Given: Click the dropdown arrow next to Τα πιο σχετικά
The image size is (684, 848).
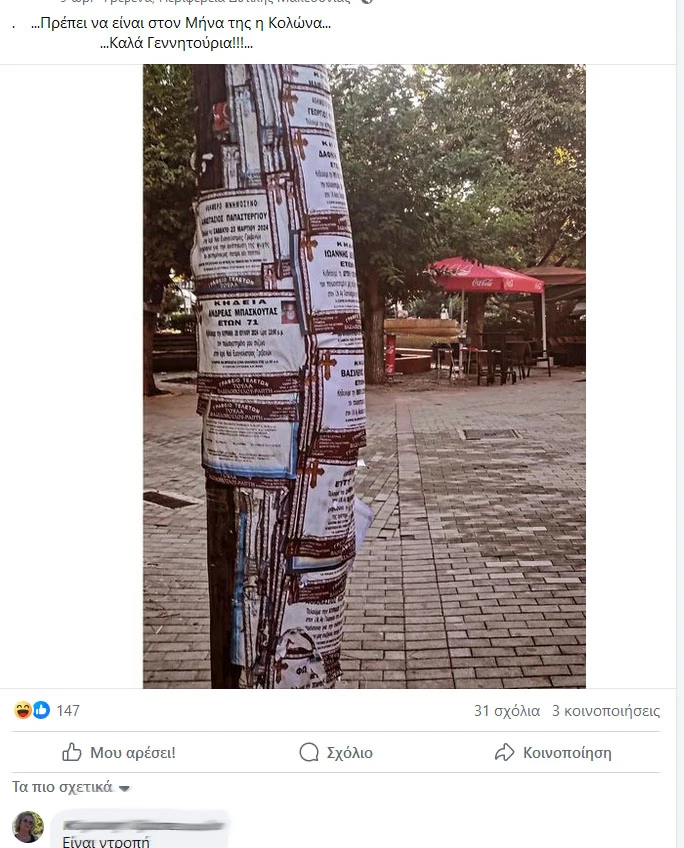Looking at the screenshot, I should pyautogui.click(x=124, y=788).
